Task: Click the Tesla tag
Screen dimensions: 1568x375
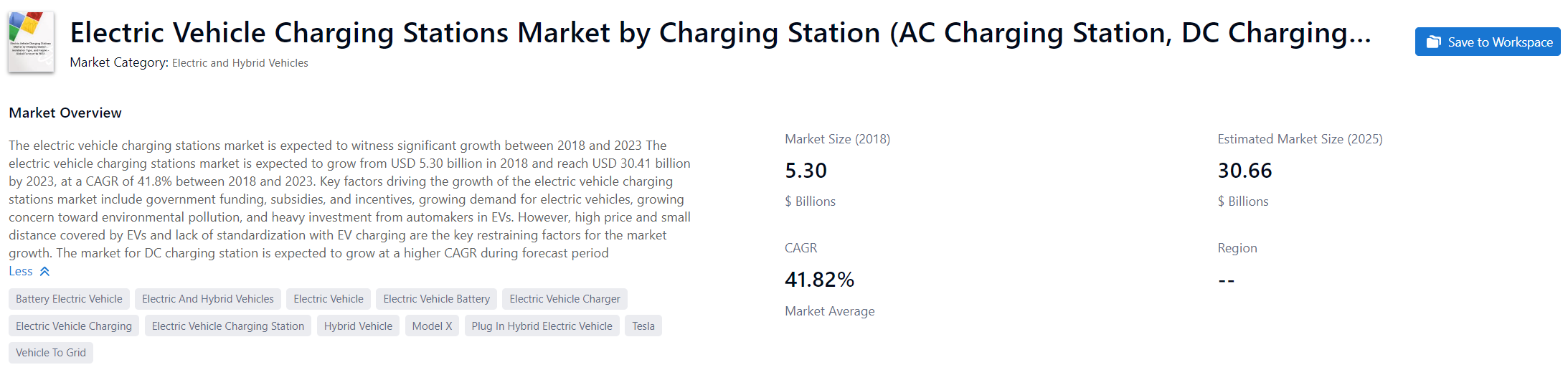Action: point(643,326)
